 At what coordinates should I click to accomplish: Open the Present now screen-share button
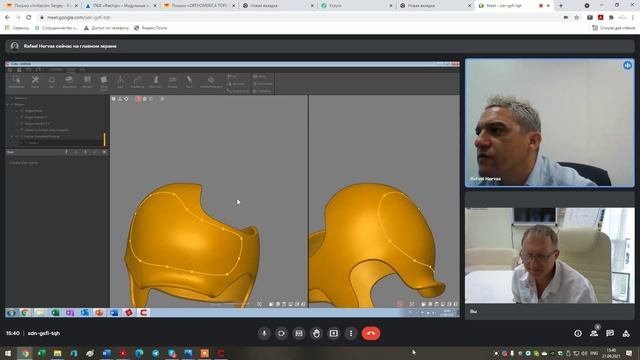click(x=333, y=333)
